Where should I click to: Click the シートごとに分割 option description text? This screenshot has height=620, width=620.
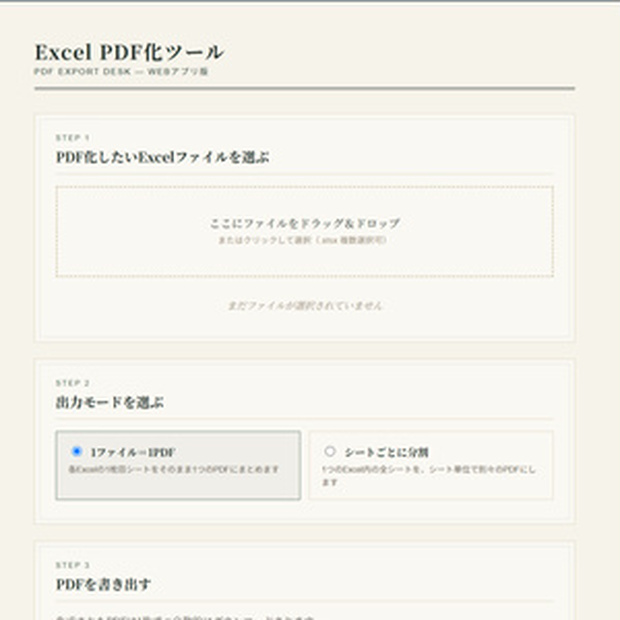pyautogui.click(x=429, y=476)
